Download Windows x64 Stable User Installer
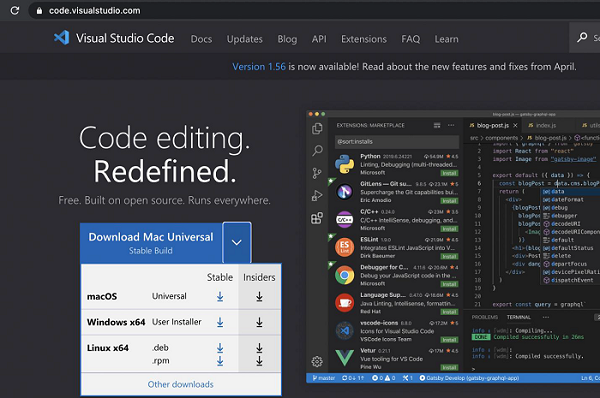Viewport: 600px width, 398px height. (220, 322)
